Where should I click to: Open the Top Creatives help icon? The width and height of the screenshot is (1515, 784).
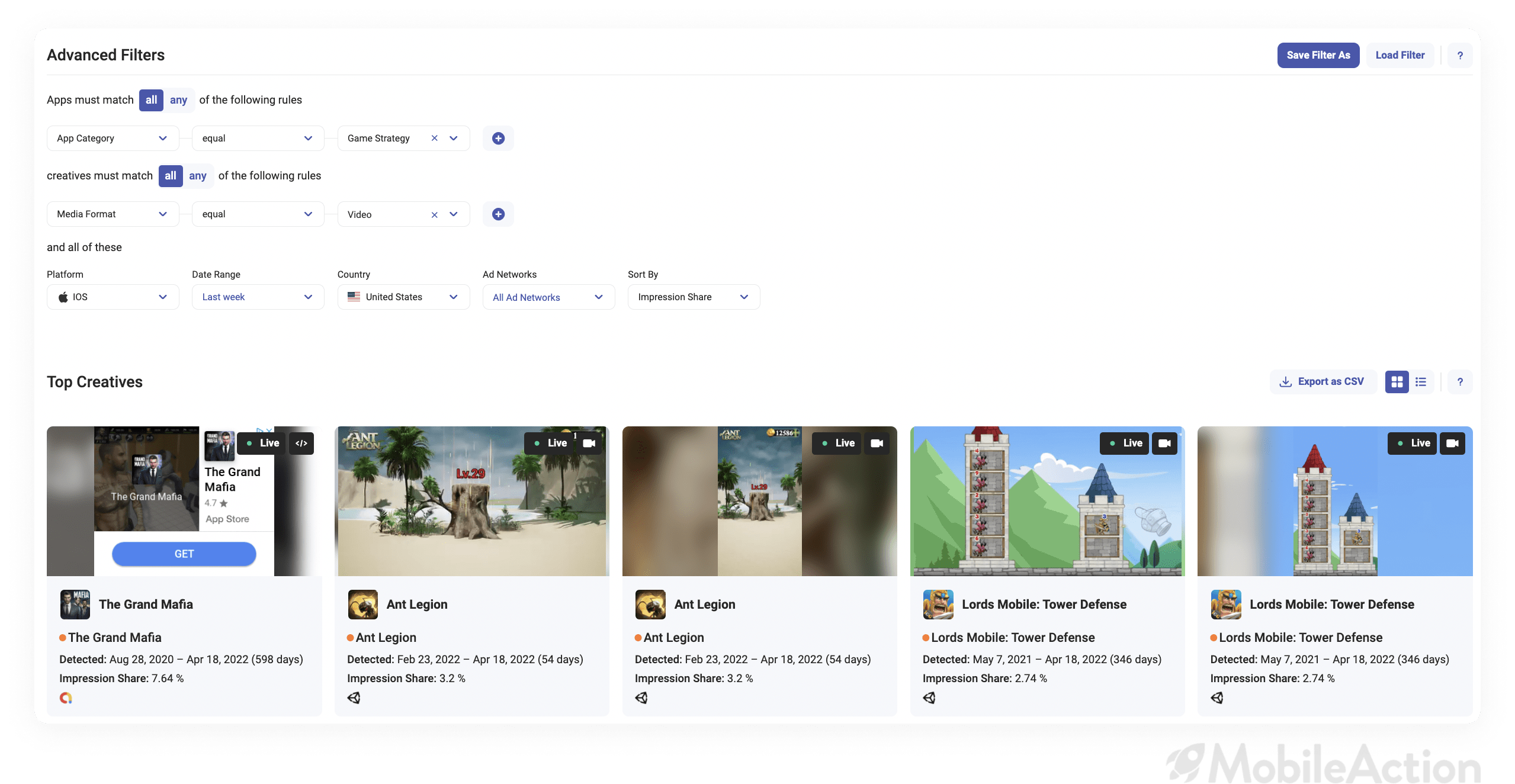[x=1459, y=382]
